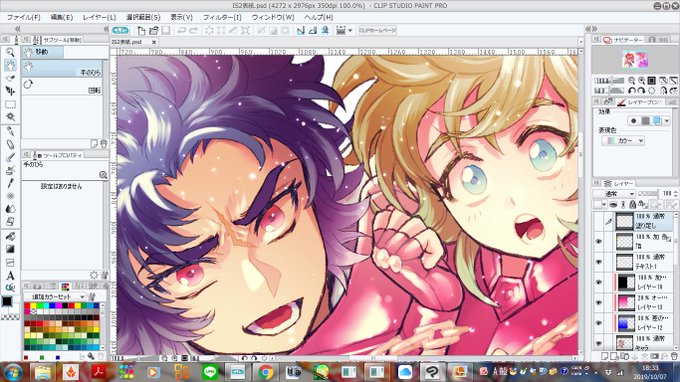Open expression color カラー dropdown

[623, 140]
